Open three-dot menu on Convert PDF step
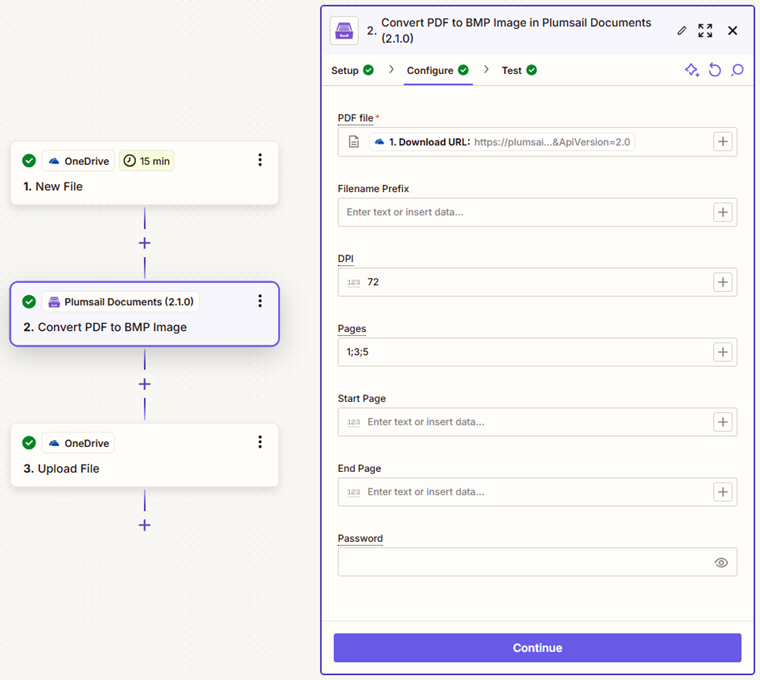The height and width of the screenshot is (680, 760). pos(260,301)
